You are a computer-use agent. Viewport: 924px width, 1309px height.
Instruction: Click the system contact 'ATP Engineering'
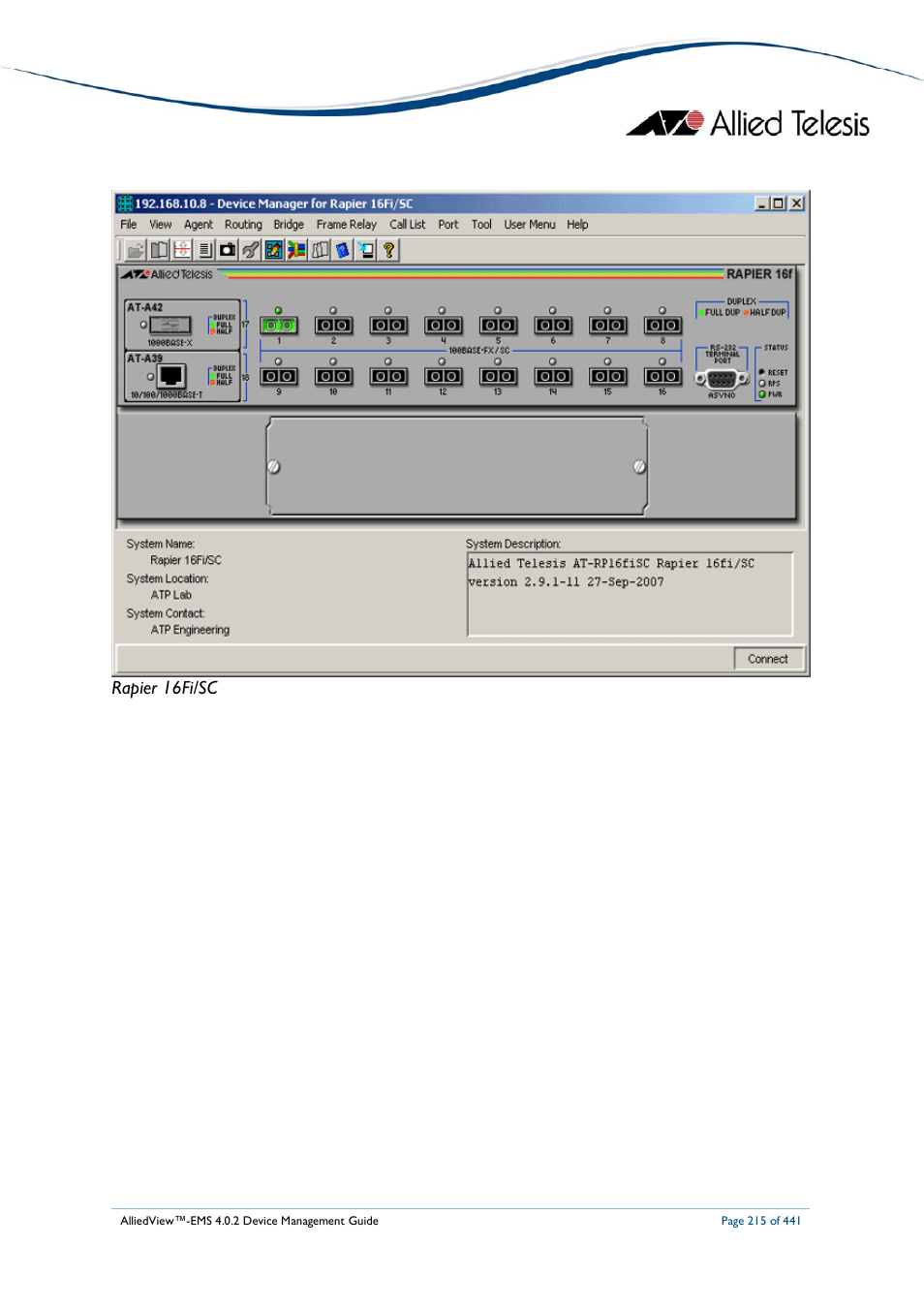pyautogui.click(x=191, y=630)
